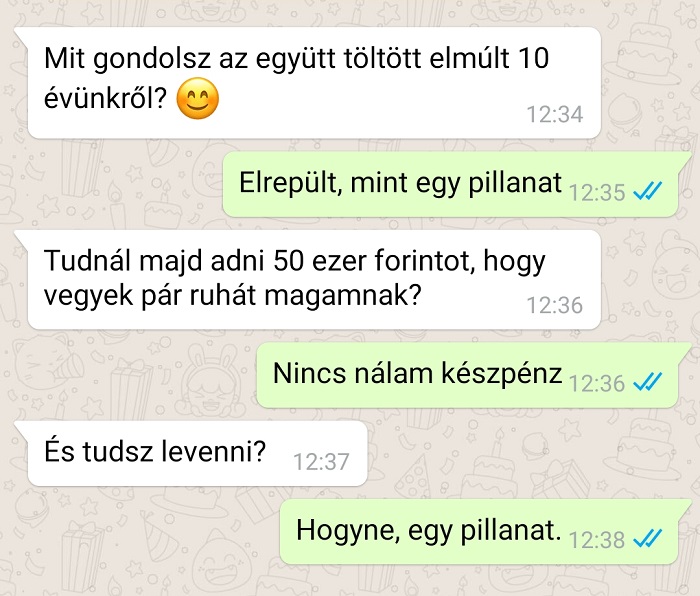Click the word 'készpénz' in green bubble
This screenshot has width=700, height=596.
pyautogui.click(x=502, y=374)
